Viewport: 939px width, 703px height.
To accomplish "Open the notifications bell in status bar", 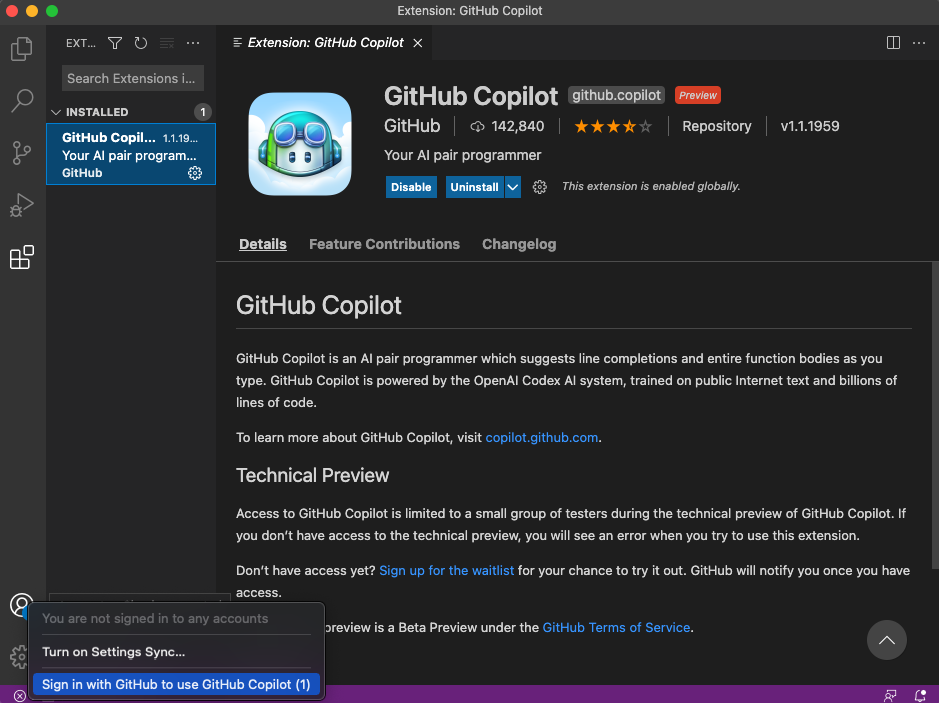I will coord(920,695).
